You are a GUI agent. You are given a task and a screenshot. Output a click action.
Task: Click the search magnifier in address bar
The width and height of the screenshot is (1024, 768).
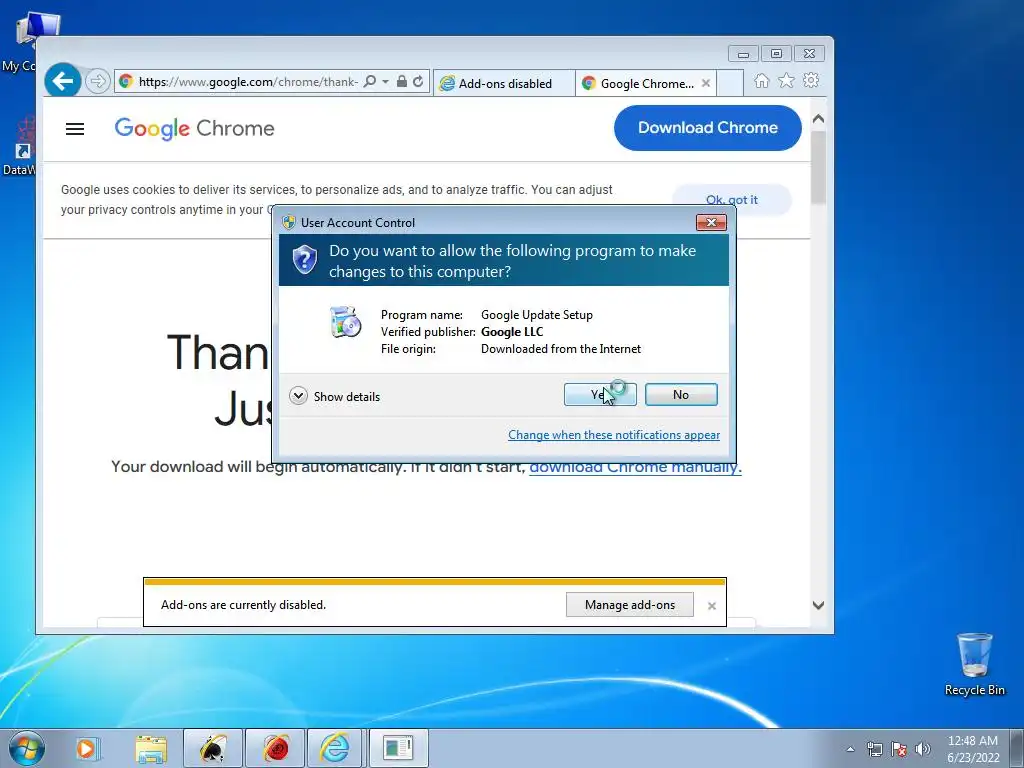(370, 82)
